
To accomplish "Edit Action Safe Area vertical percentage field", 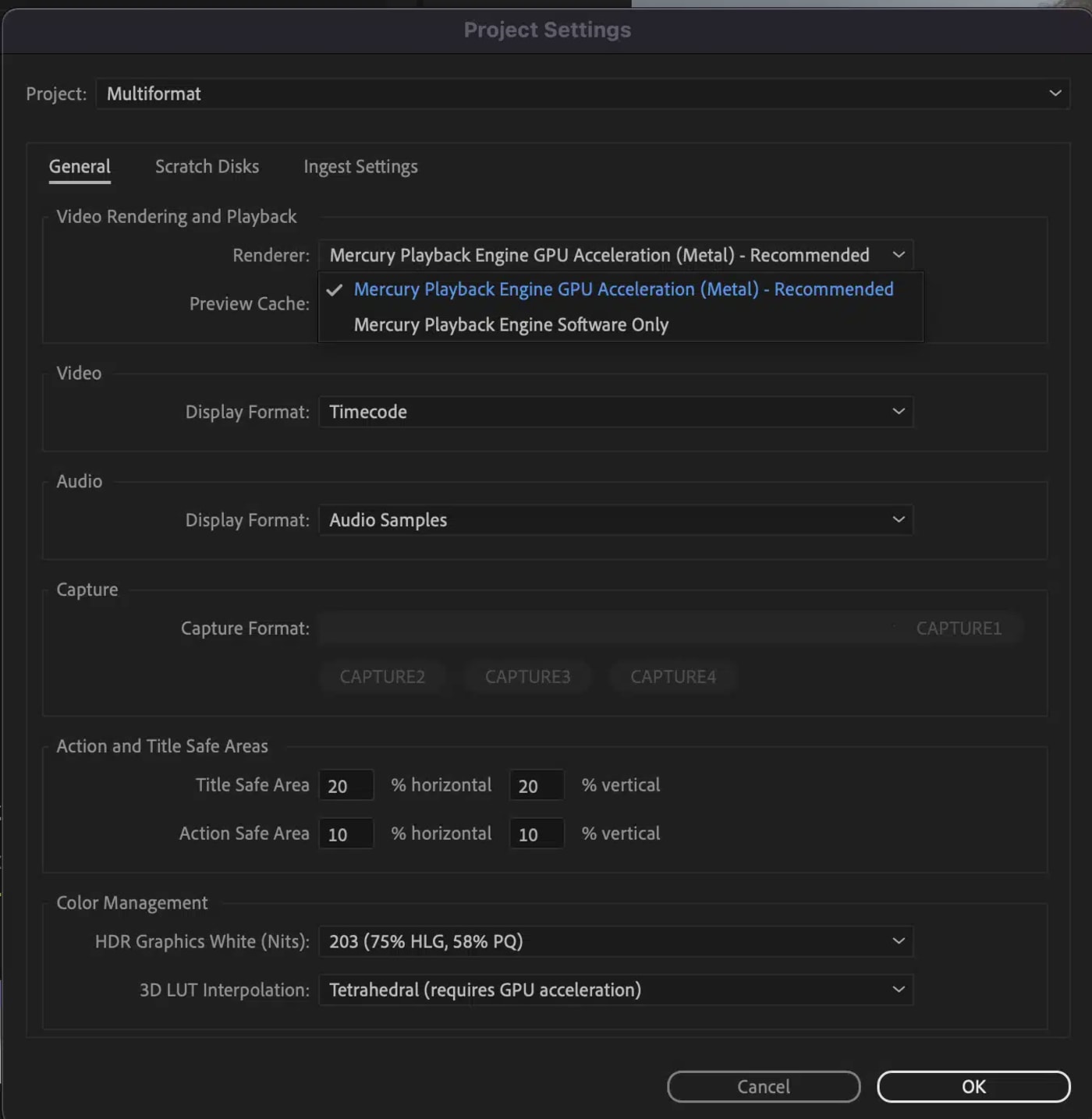I will [x=537, y=834].
